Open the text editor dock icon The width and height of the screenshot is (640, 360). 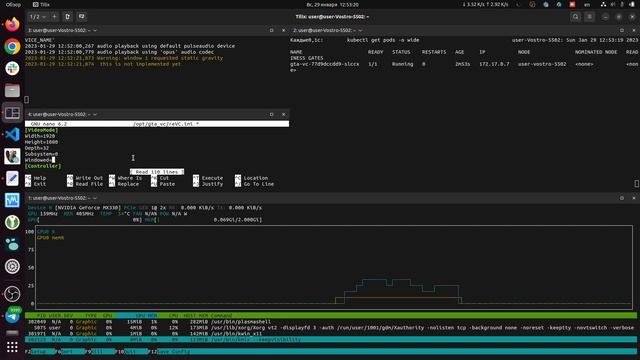click(12, 178)
